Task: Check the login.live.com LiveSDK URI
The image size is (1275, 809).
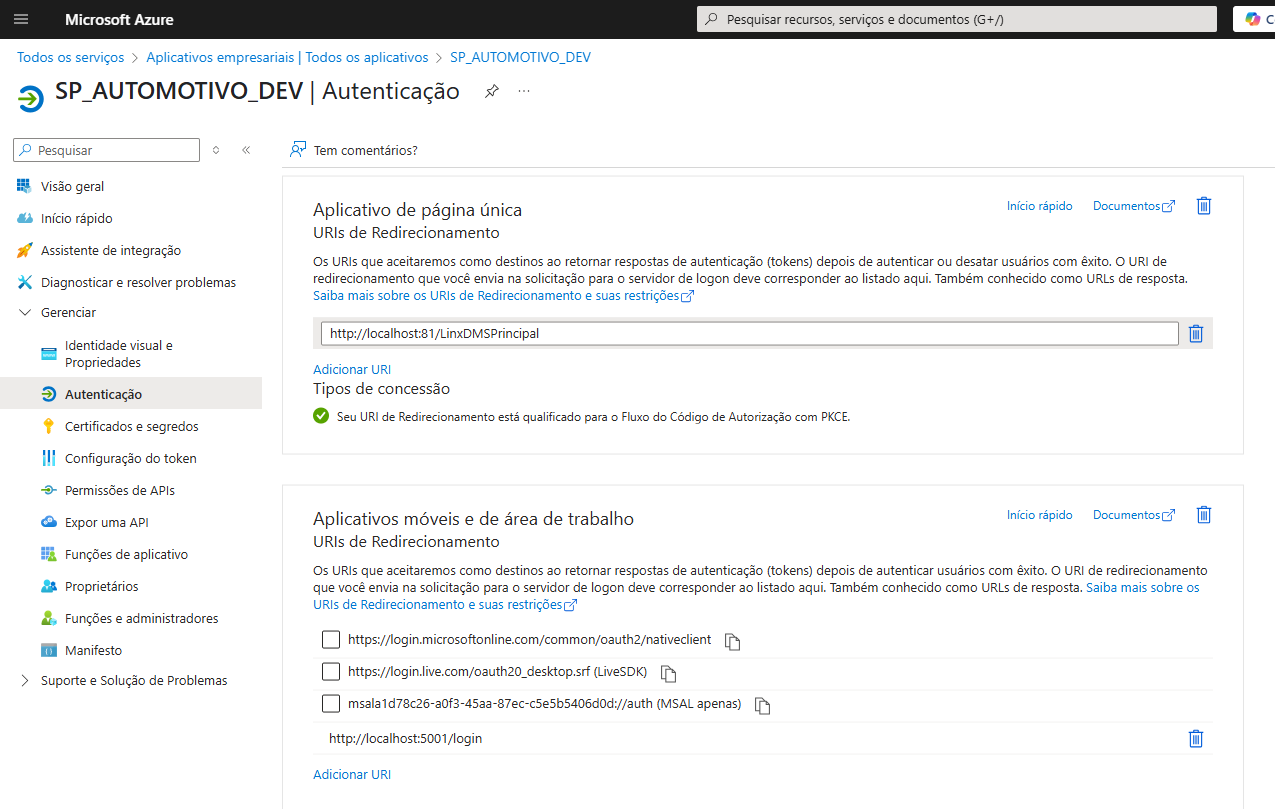Action: click(x=331, y=672)
